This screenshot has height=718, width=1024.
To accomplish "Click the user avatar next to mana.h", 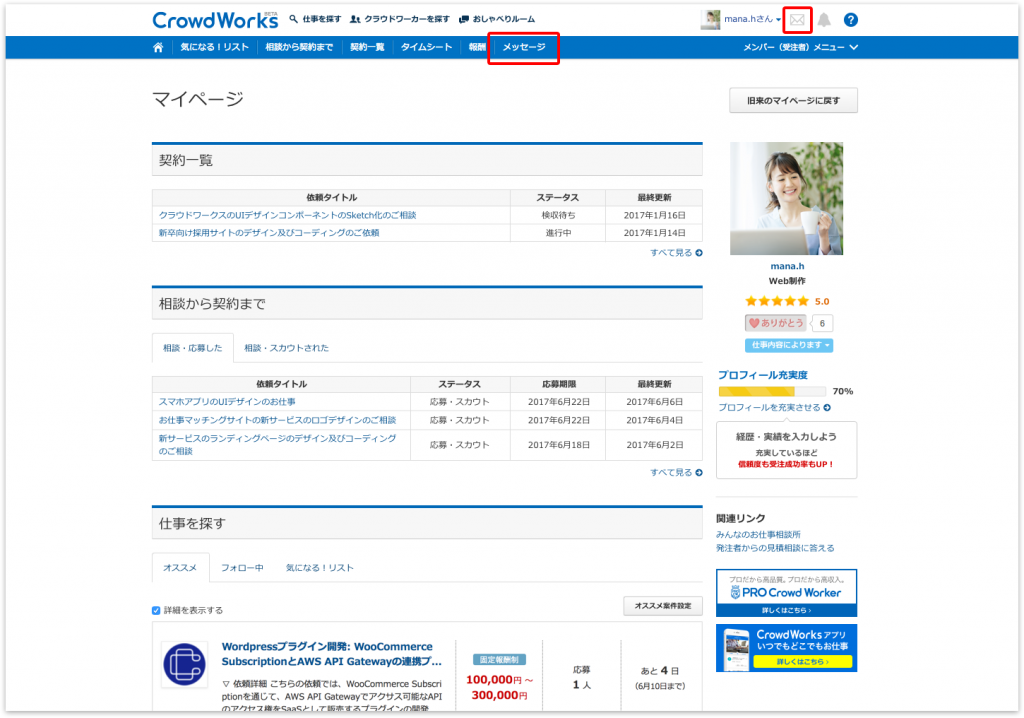I will pos(711,19).
